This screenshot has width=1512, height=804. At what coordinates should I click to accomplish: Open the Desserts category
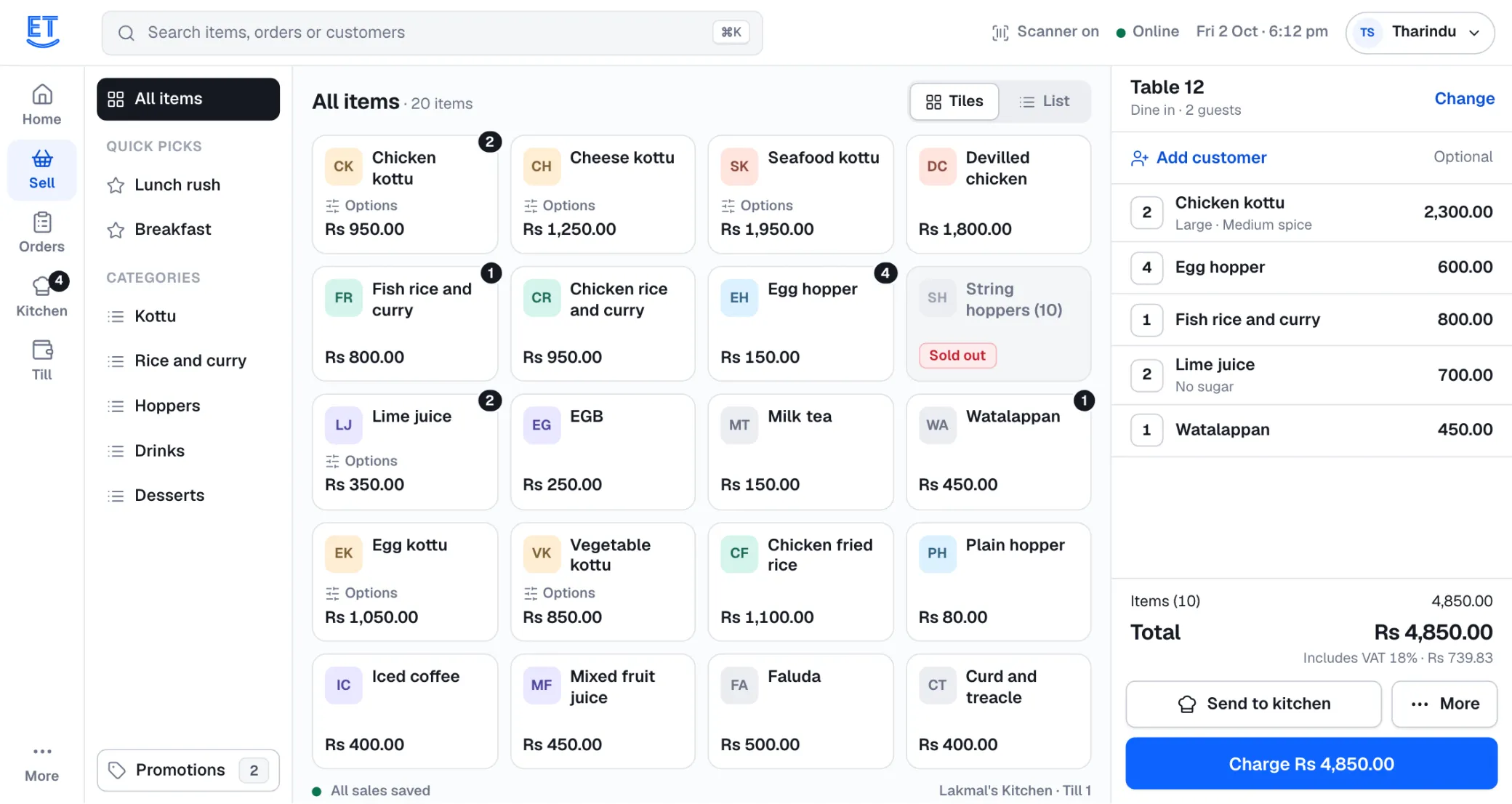click(x=188, y=495)
